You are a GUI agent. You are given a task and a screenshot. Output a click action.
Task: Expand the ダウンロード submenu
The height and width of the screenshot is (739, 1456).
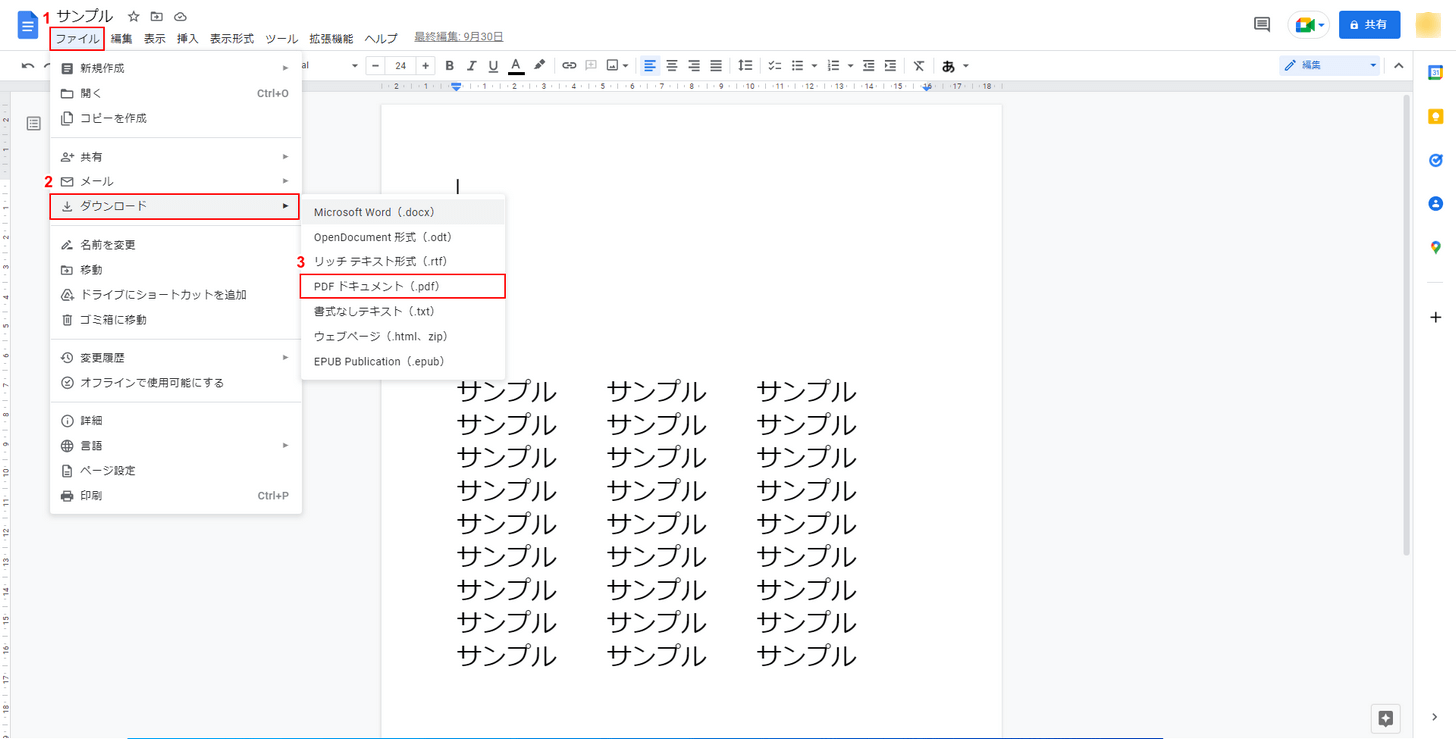[175, 206]
